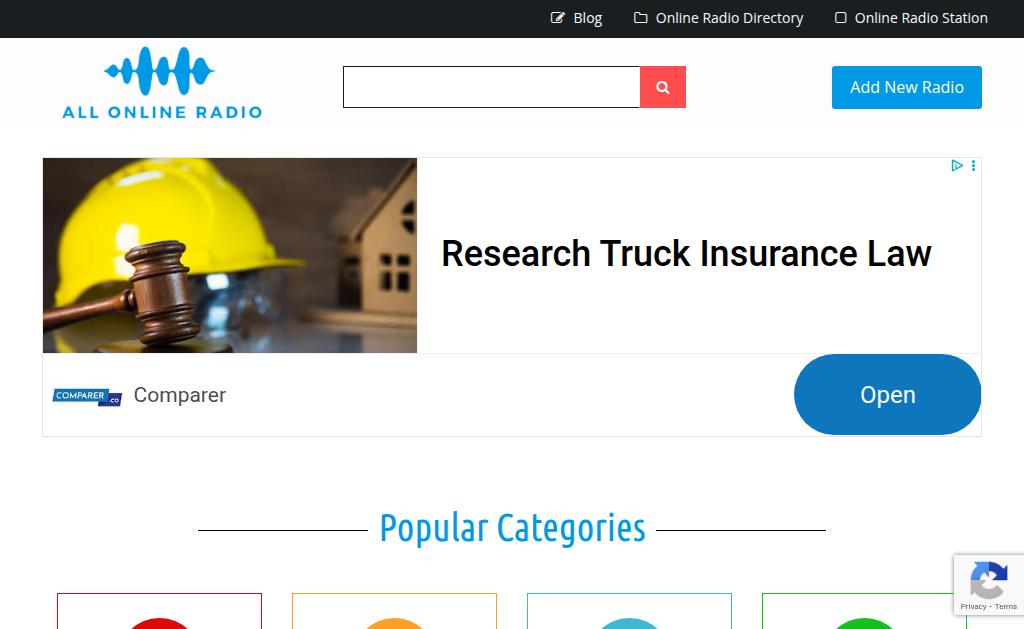The height and width of the screenshot is (629, 1024).
Task: Click the pencil edit icon beside Blog
Action: (x=558, y=18)
